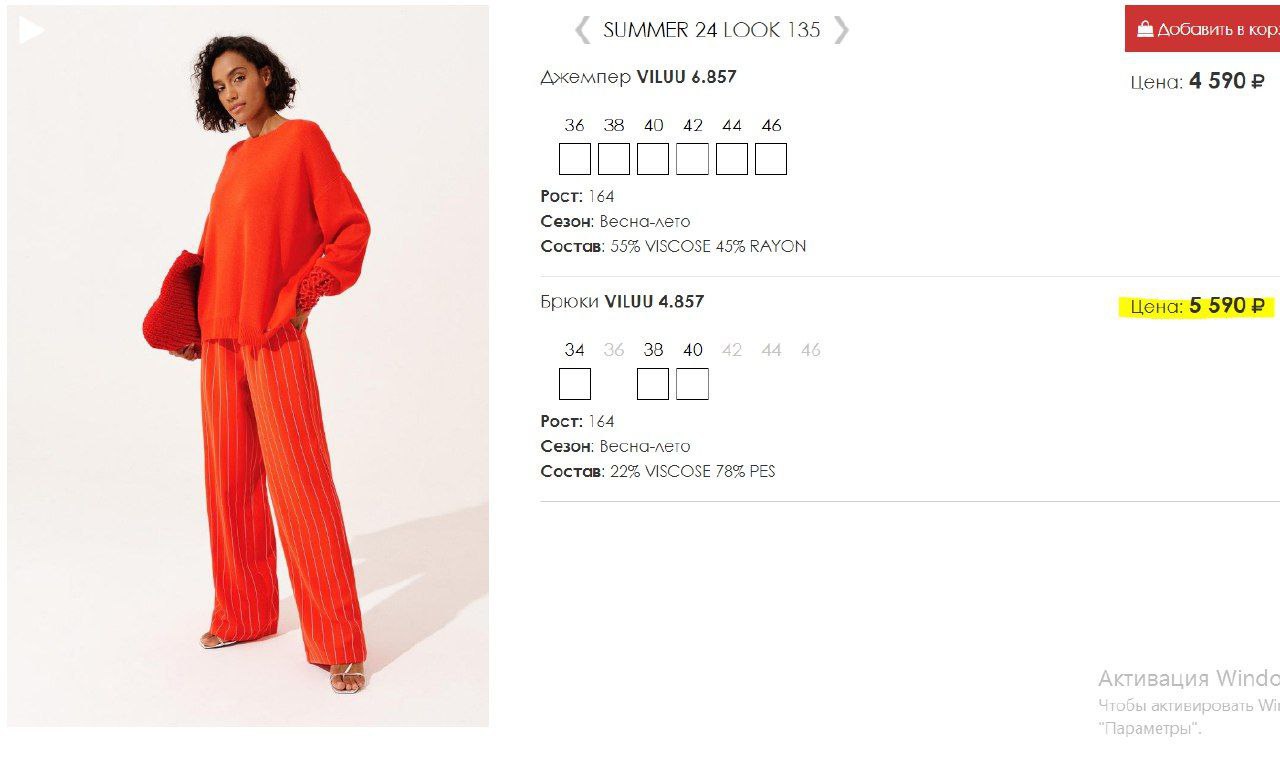The image size is (1280, 761).
Task: Open Брюки VILUU 4.857 product title
Action: pos(622,301)
